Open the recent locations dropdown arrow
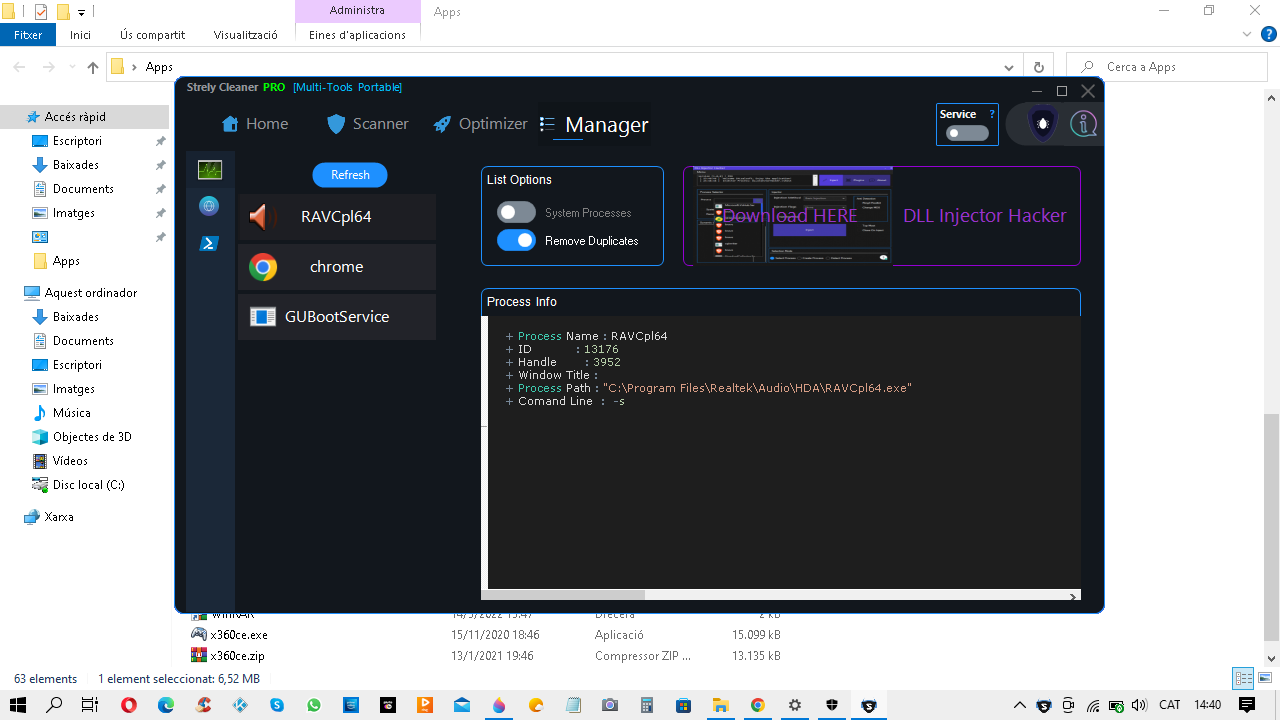1280x720 pixels. (x=71, y=67)
